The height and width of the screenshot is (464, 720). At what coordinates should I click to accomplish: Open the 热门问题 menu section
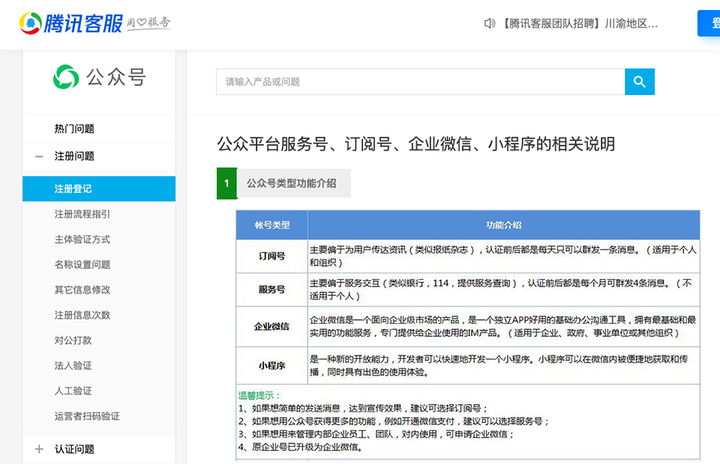pos(74,129)
